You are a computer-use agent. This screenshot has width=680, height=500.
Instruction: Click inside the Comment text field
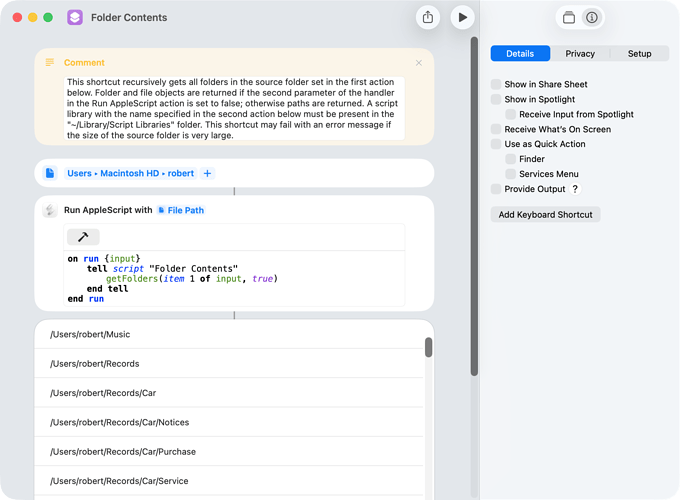tap(234, 108)
